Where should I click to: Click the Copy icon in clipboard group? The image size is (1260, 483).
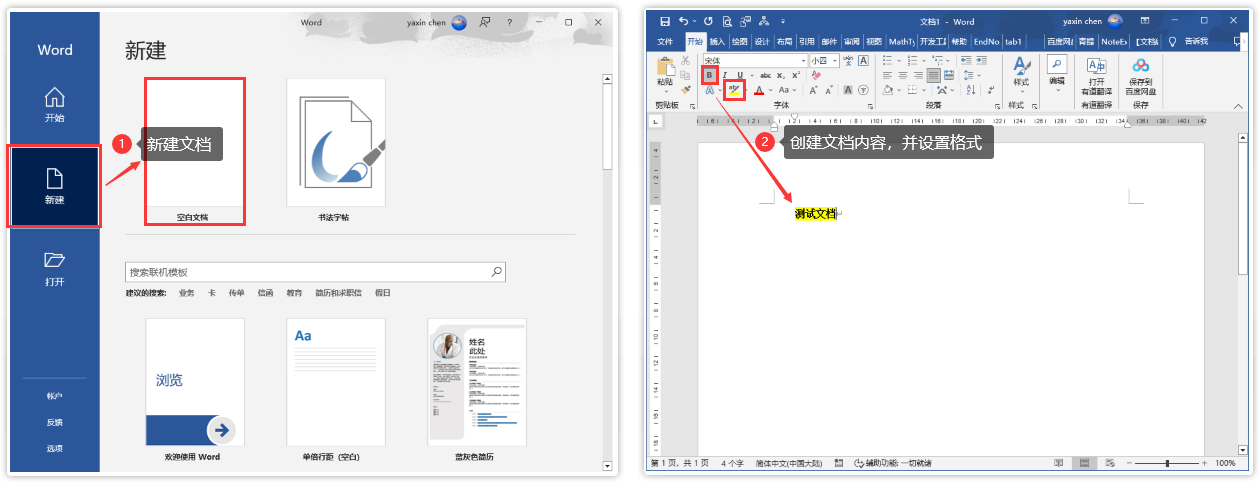[685, 75]
